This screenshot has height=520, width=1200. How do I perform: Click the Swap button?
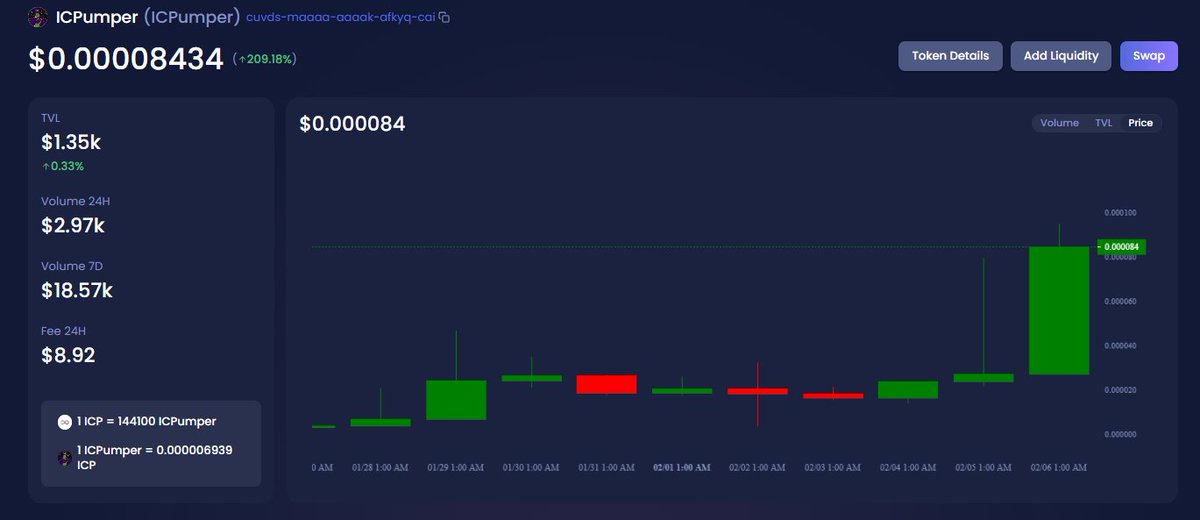1149,56
